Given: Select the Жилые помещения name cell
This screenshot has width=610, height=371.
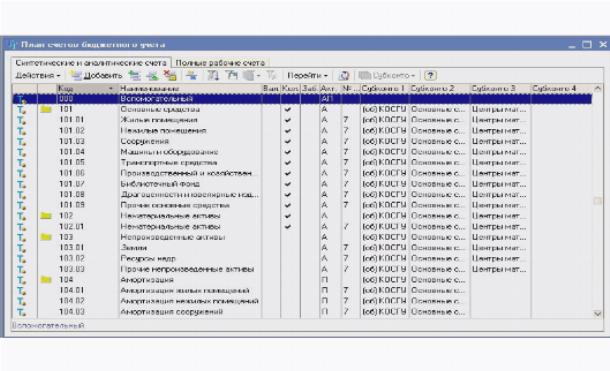Looking at the screenshot, I should (190, 120).
